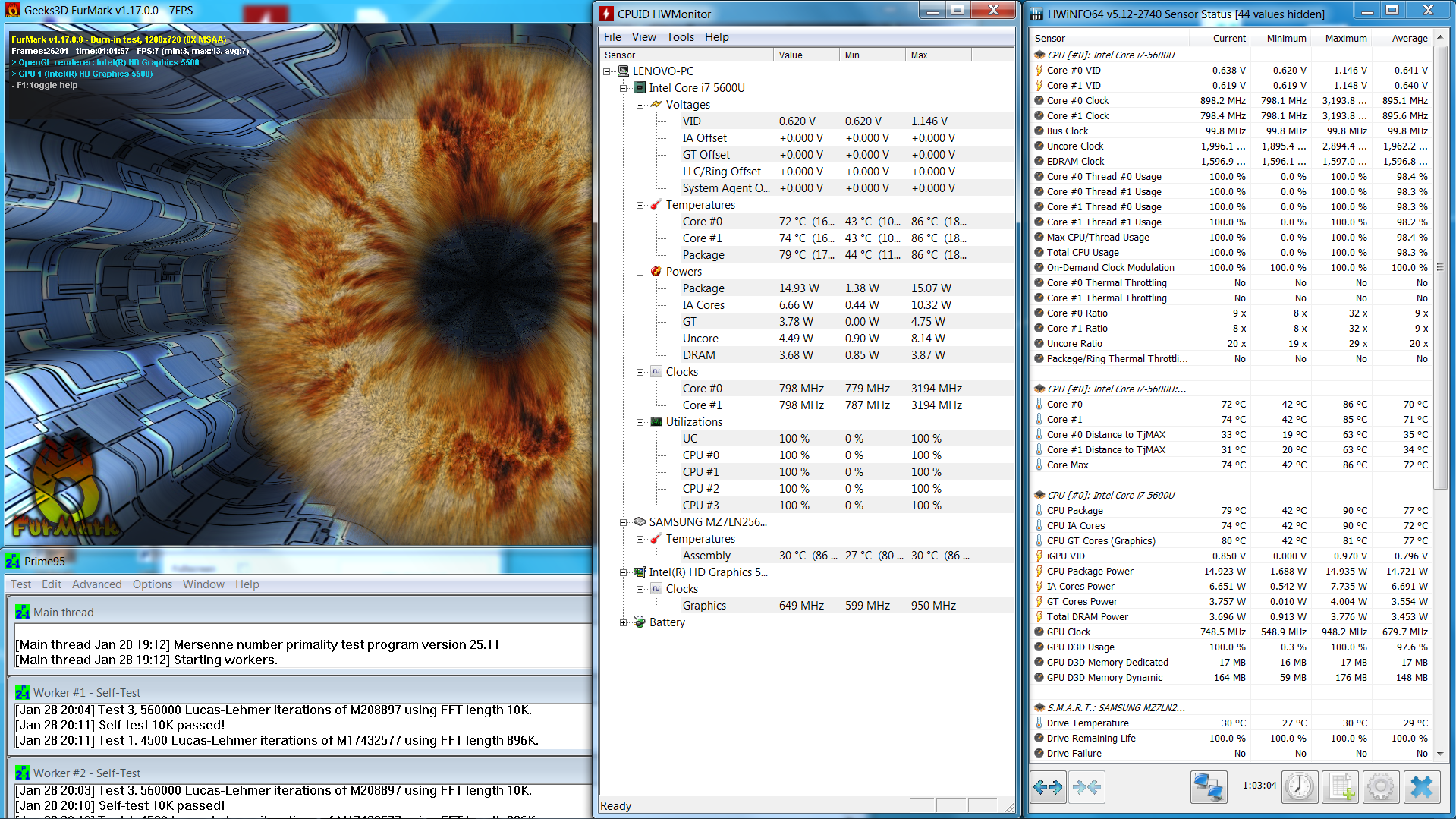Screen dimensions: 1456x819
Task: Click the Prime95 Main thread window icon
Action: coord(23,612)
